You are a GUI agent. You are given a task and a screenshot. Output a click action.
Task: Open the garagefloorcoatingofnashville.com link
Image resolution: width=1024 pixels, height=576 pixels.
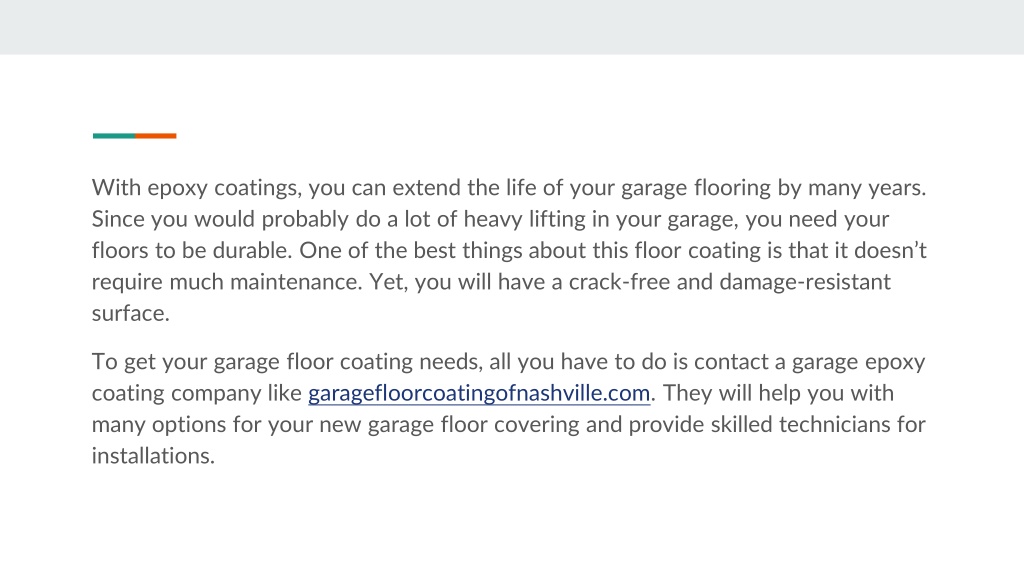point(479,393)
